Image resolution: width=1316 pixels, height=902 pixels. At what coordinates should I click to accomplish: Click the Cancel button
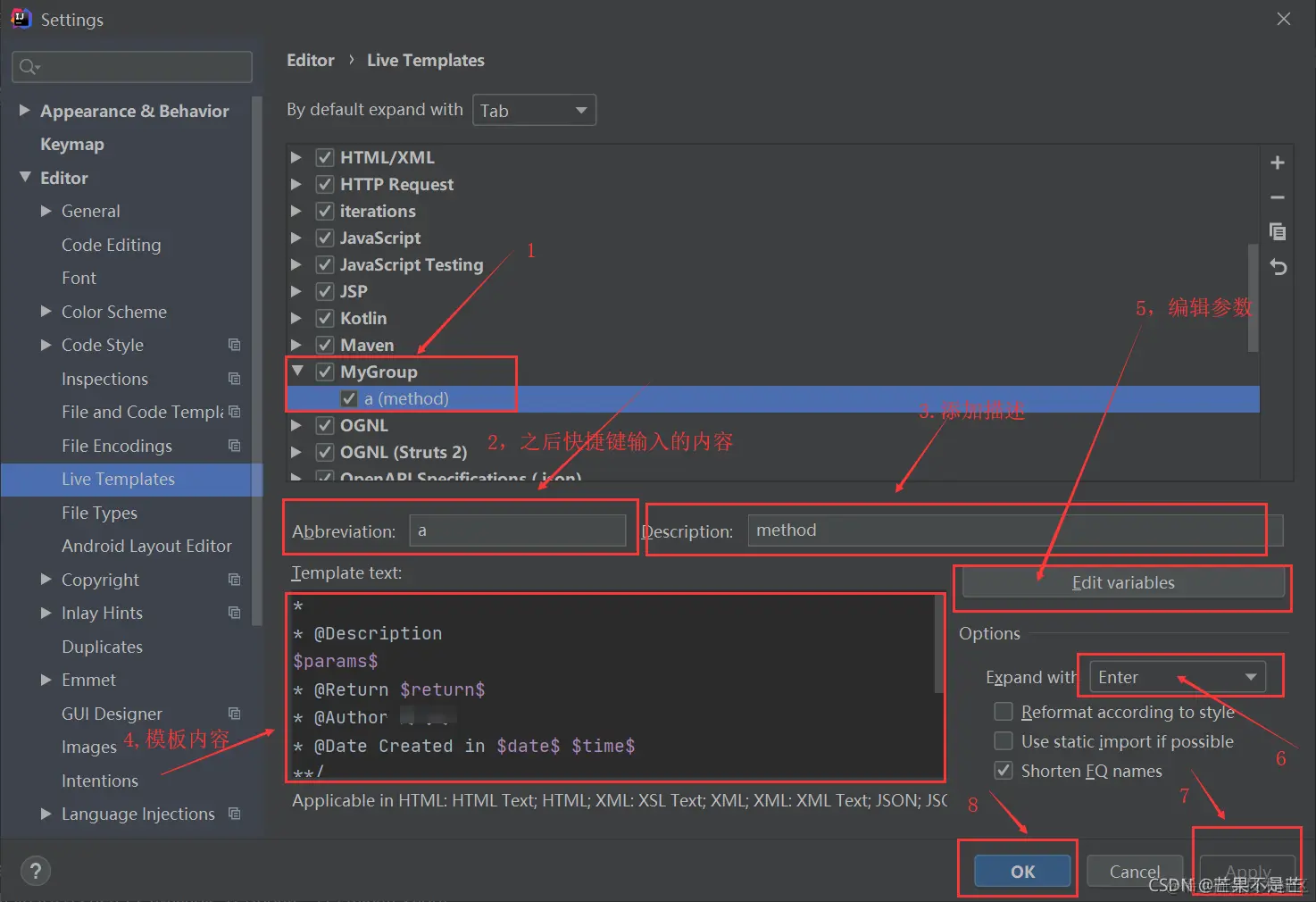point(1135,872)
